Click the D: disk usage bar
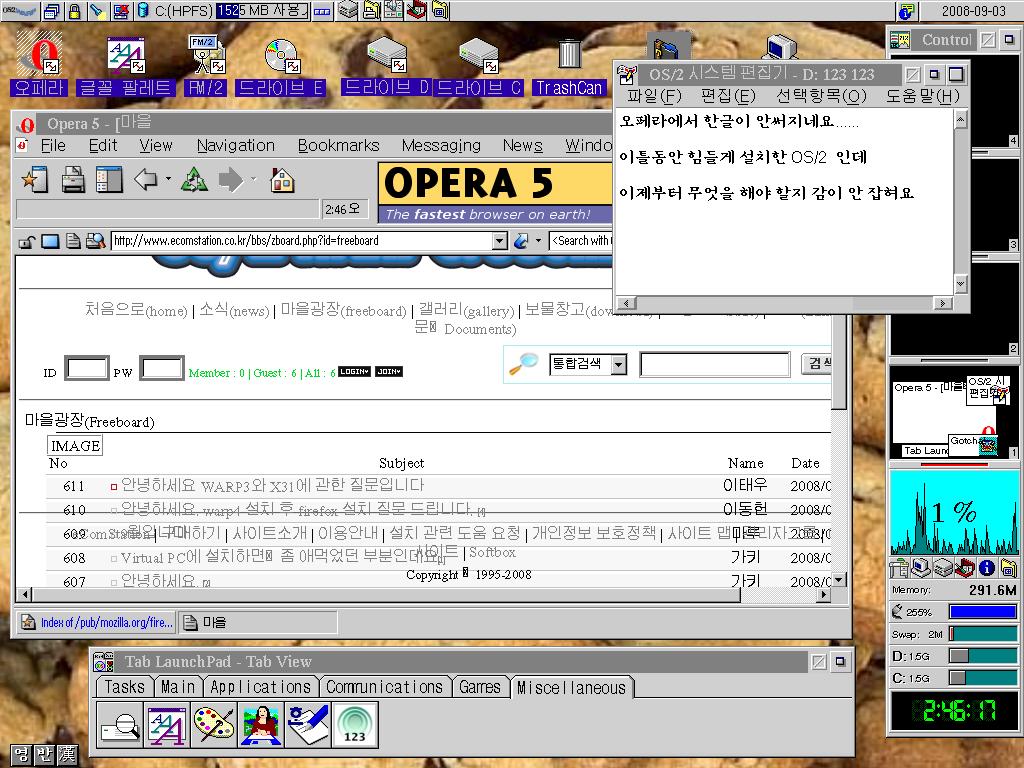 [x=983, y=656]
